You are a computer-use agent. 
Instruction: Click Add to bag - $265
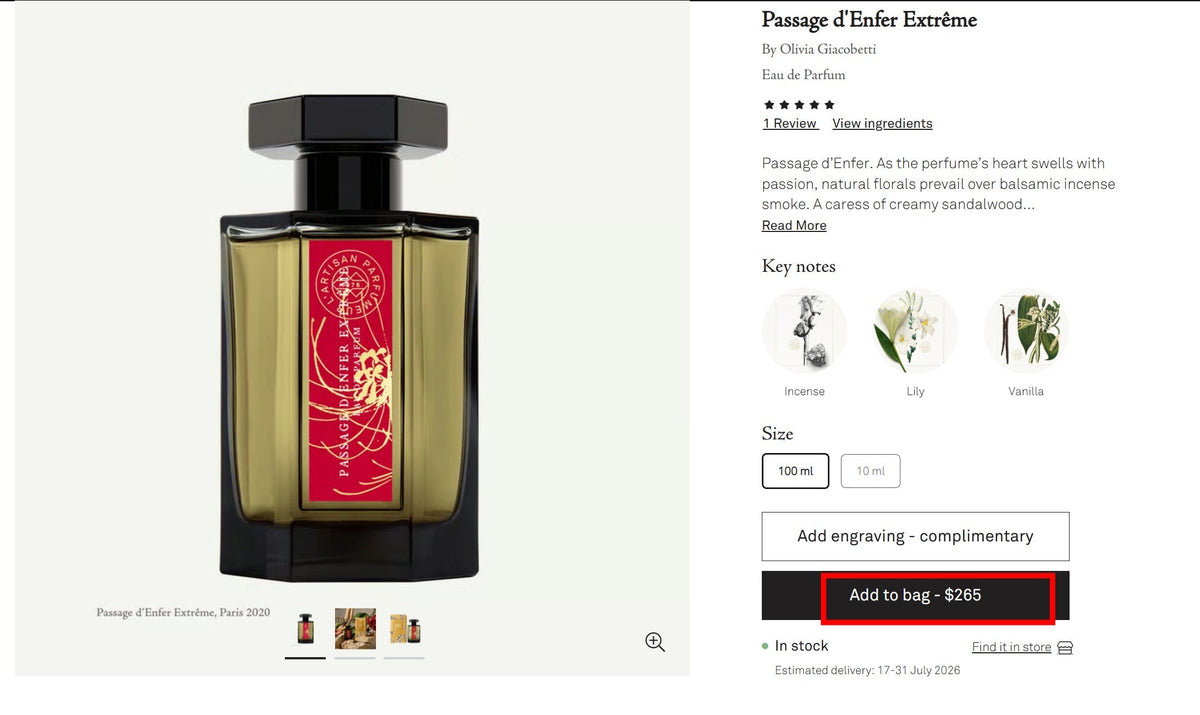click(x=915, y=595)
